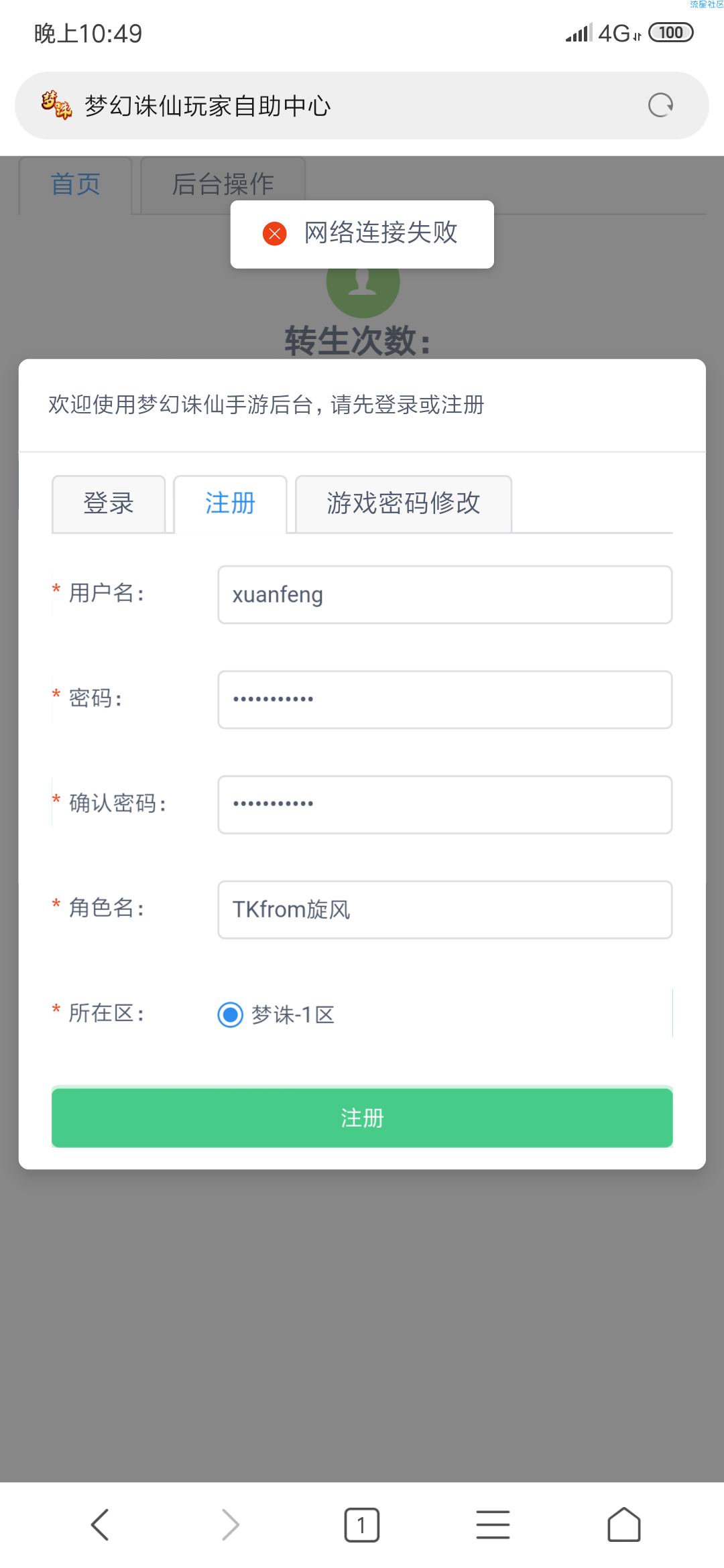Tap the site favicon in address bar

point(56,105)
